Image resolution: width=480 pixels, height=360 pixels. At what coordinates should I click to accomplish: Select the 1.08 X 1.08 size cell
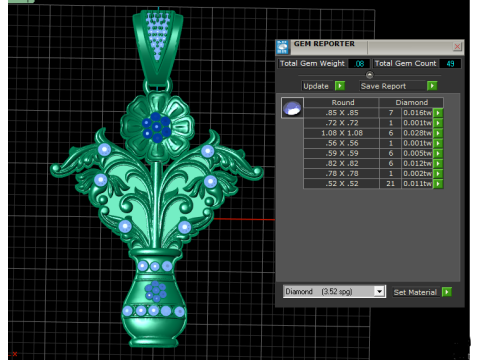coord(342,133)
